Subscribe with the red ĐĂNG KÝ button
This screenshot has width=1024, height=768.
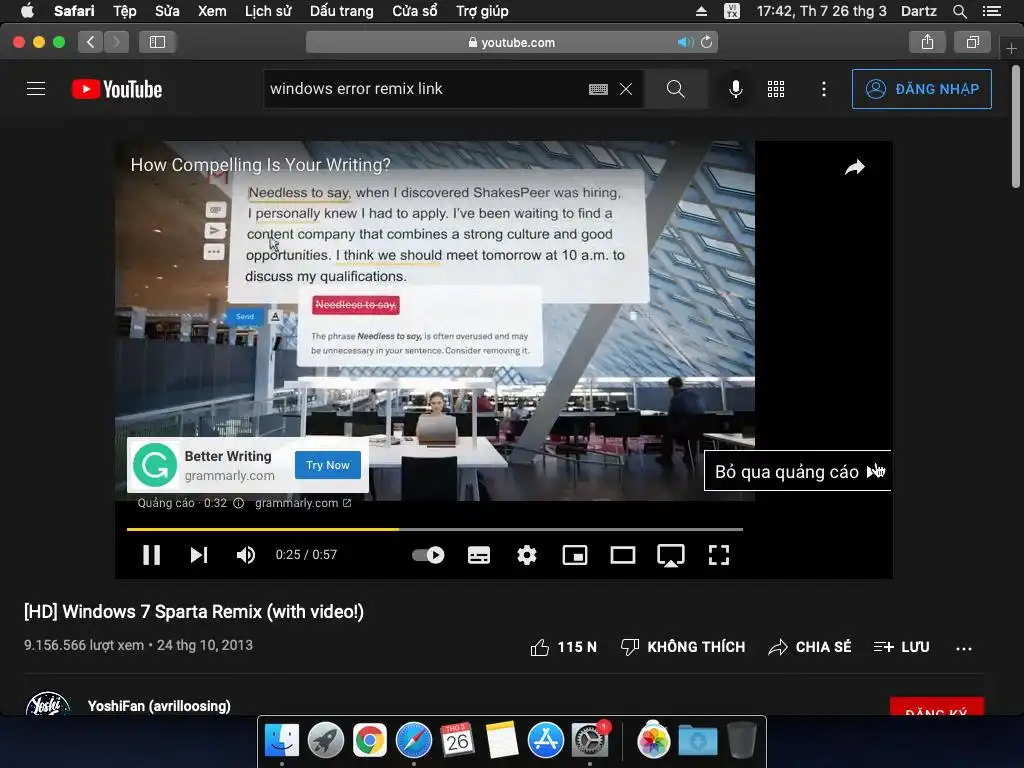point(936,707)
